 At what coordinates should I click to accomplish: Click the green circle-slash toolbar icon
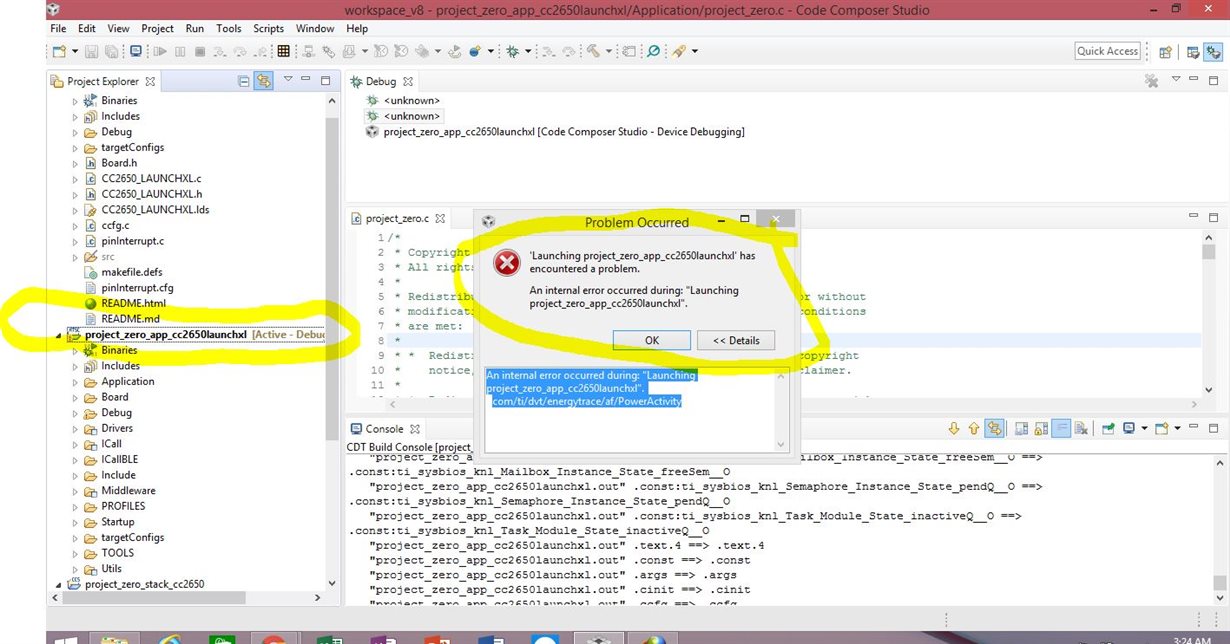point(653,51)
